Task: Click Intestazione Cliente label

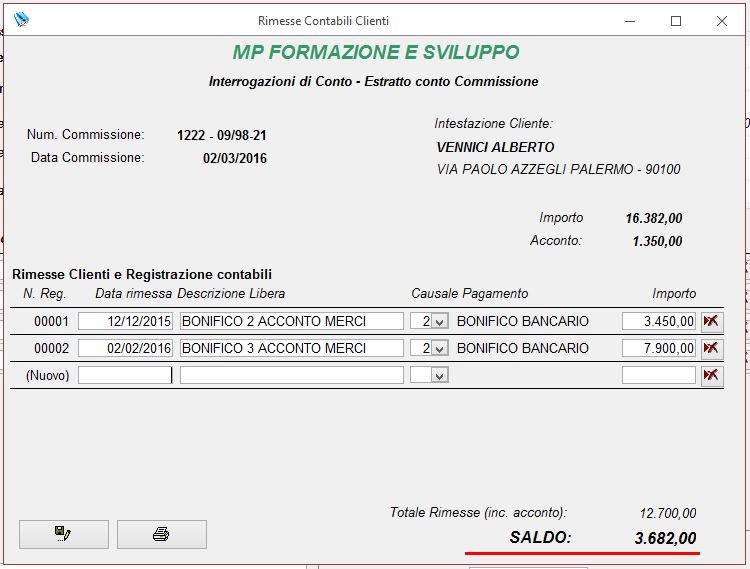Action: 493,124
